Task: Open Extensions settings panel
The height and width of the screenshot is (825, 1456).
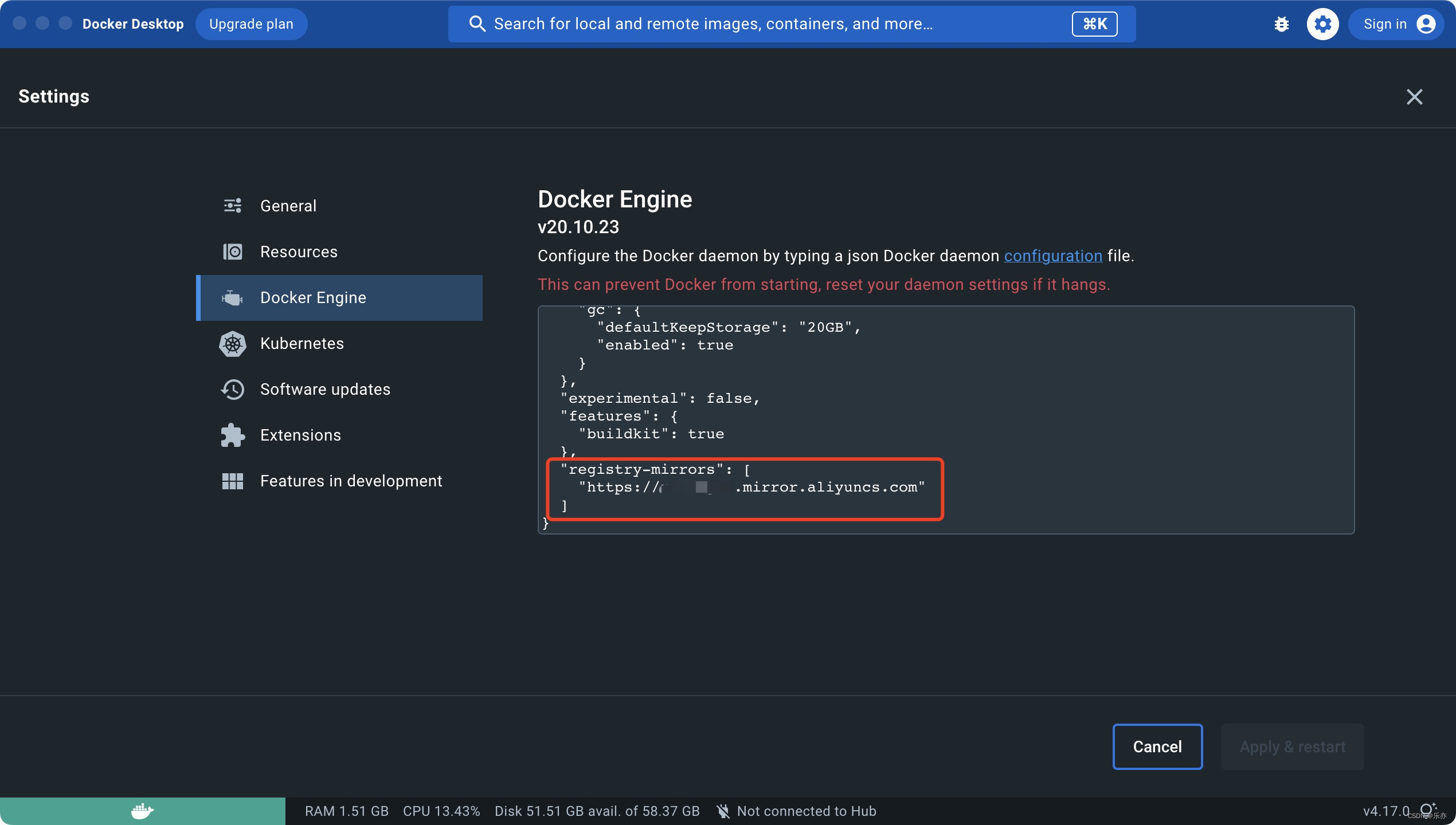Action: [300, 435]
